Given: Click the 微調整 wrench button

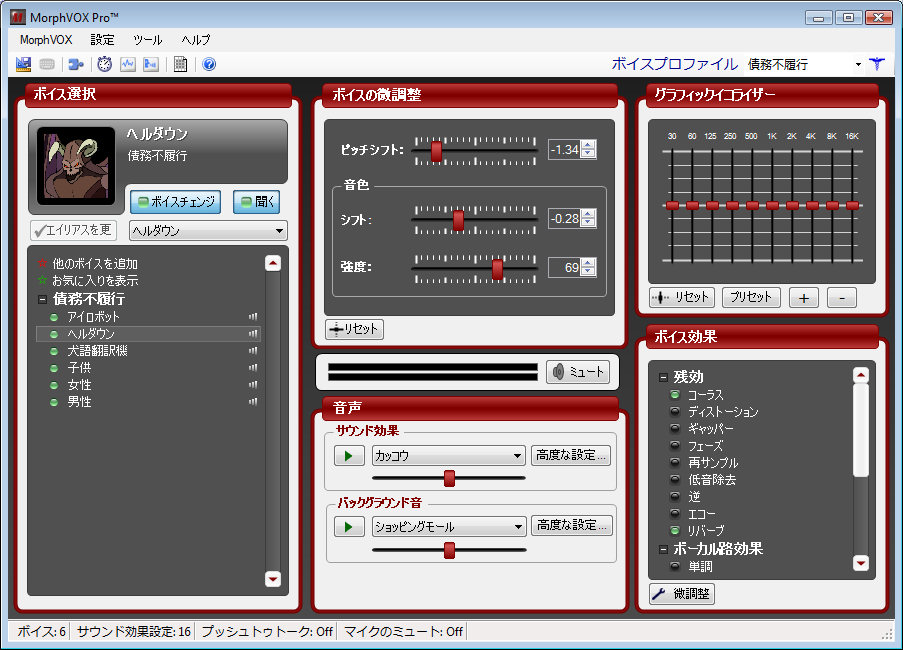Looking at the screenshot, I should pyautogui.click(x=682, y=594).
